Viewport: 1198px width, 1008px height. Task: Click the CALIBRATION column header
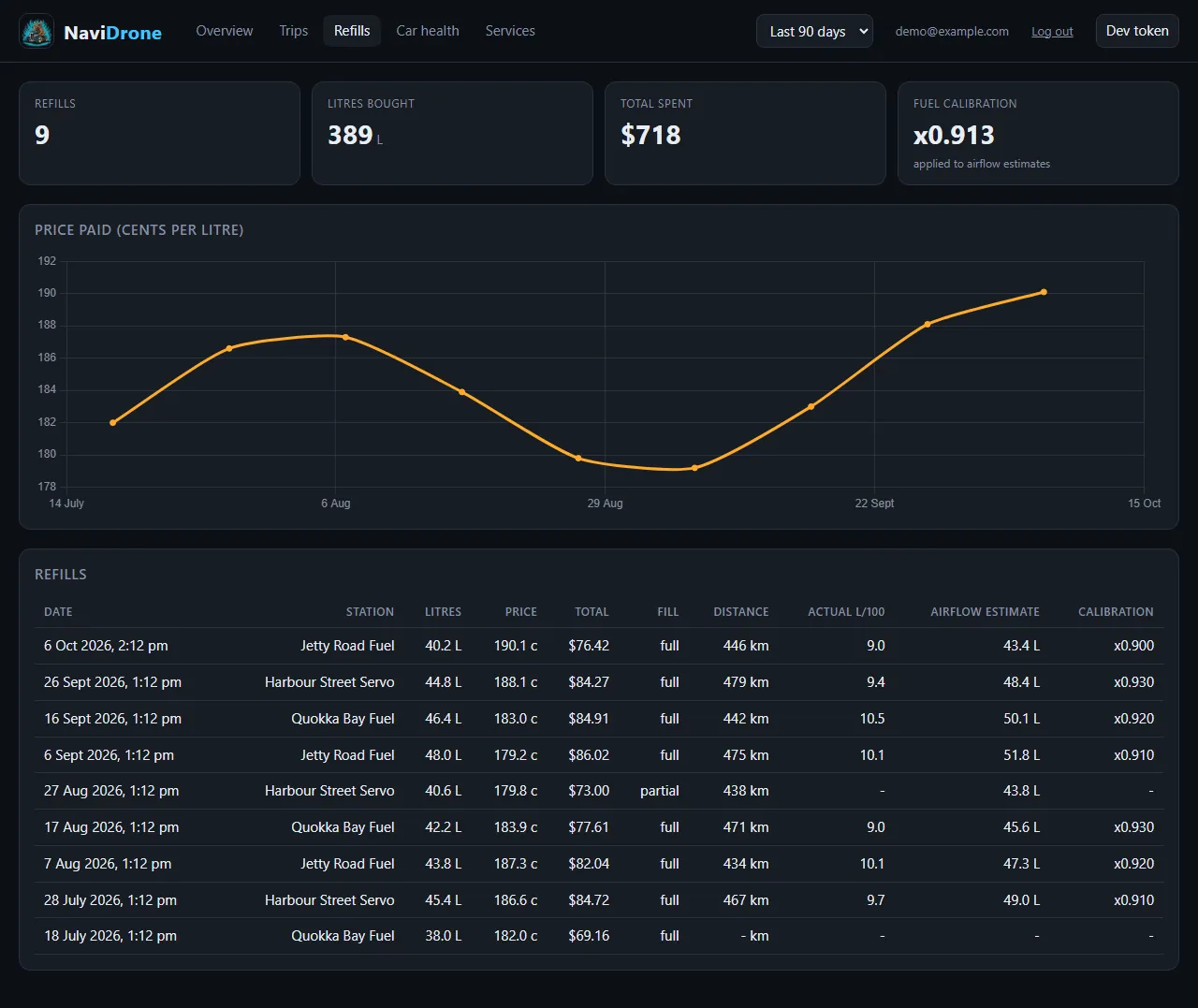(x=1116, y=612)
